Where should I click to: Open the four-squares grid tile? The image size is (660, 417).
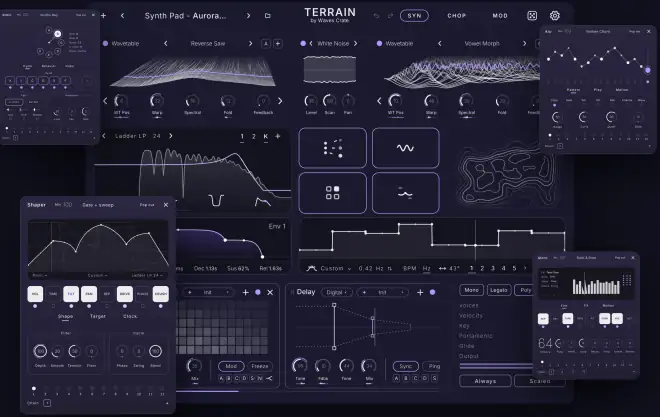click(333, 193)
